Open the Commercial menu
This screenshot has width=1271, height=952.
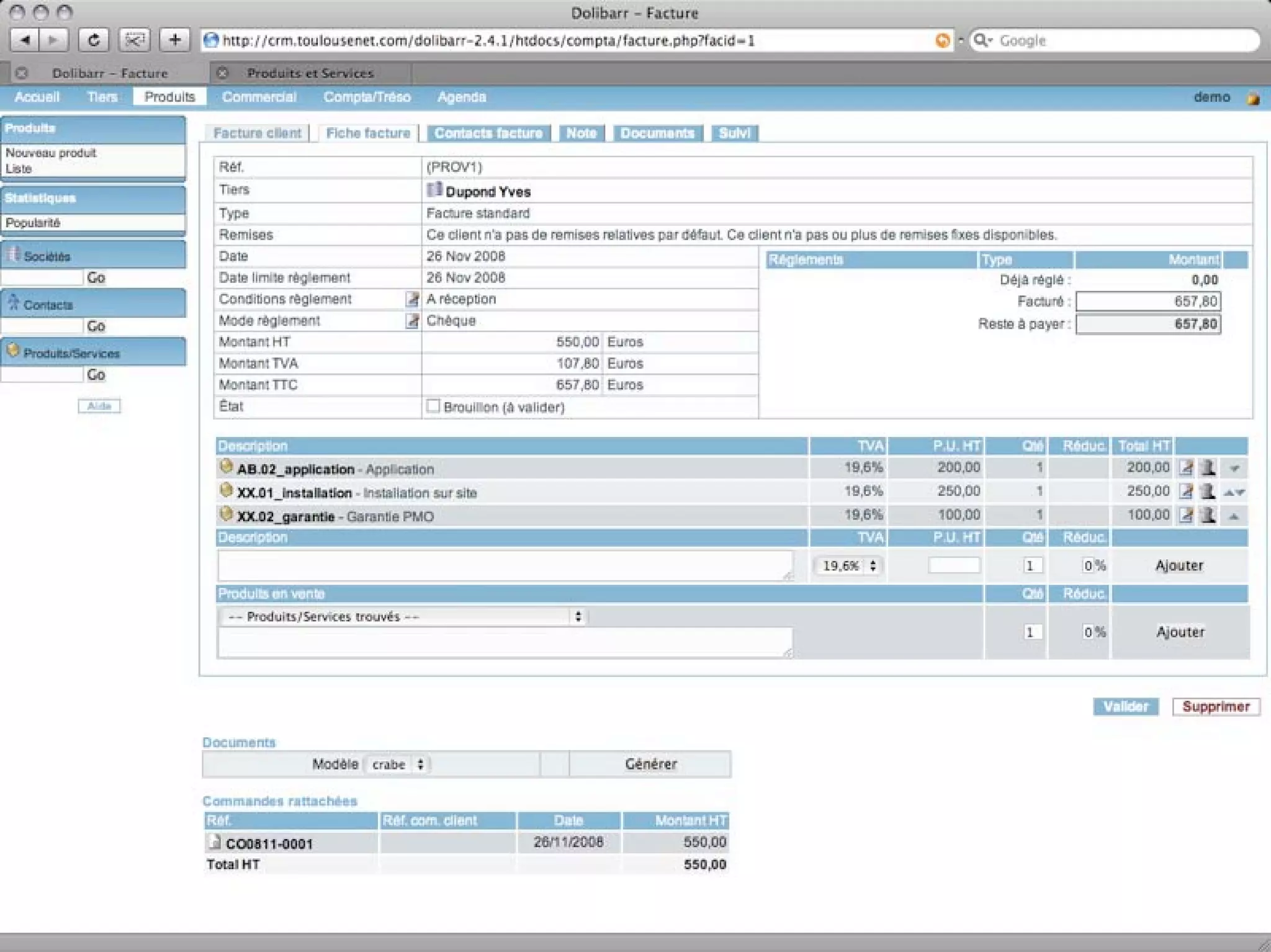pos(259,97)
